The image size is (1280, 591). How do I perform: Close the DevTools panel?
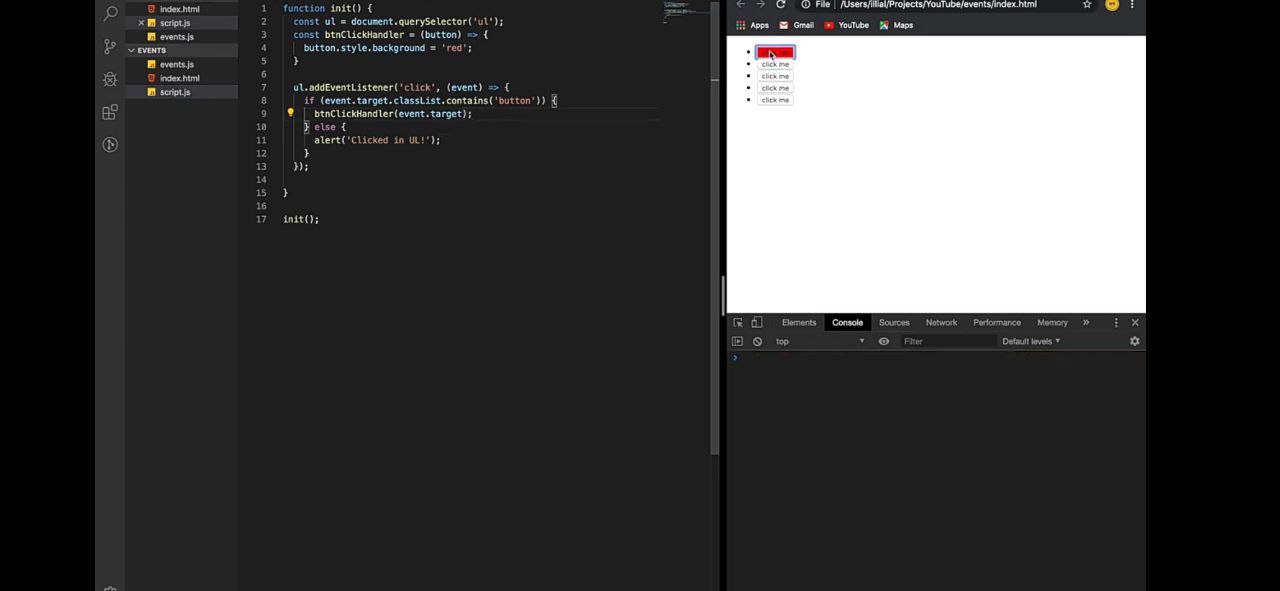coord(1135,322)
